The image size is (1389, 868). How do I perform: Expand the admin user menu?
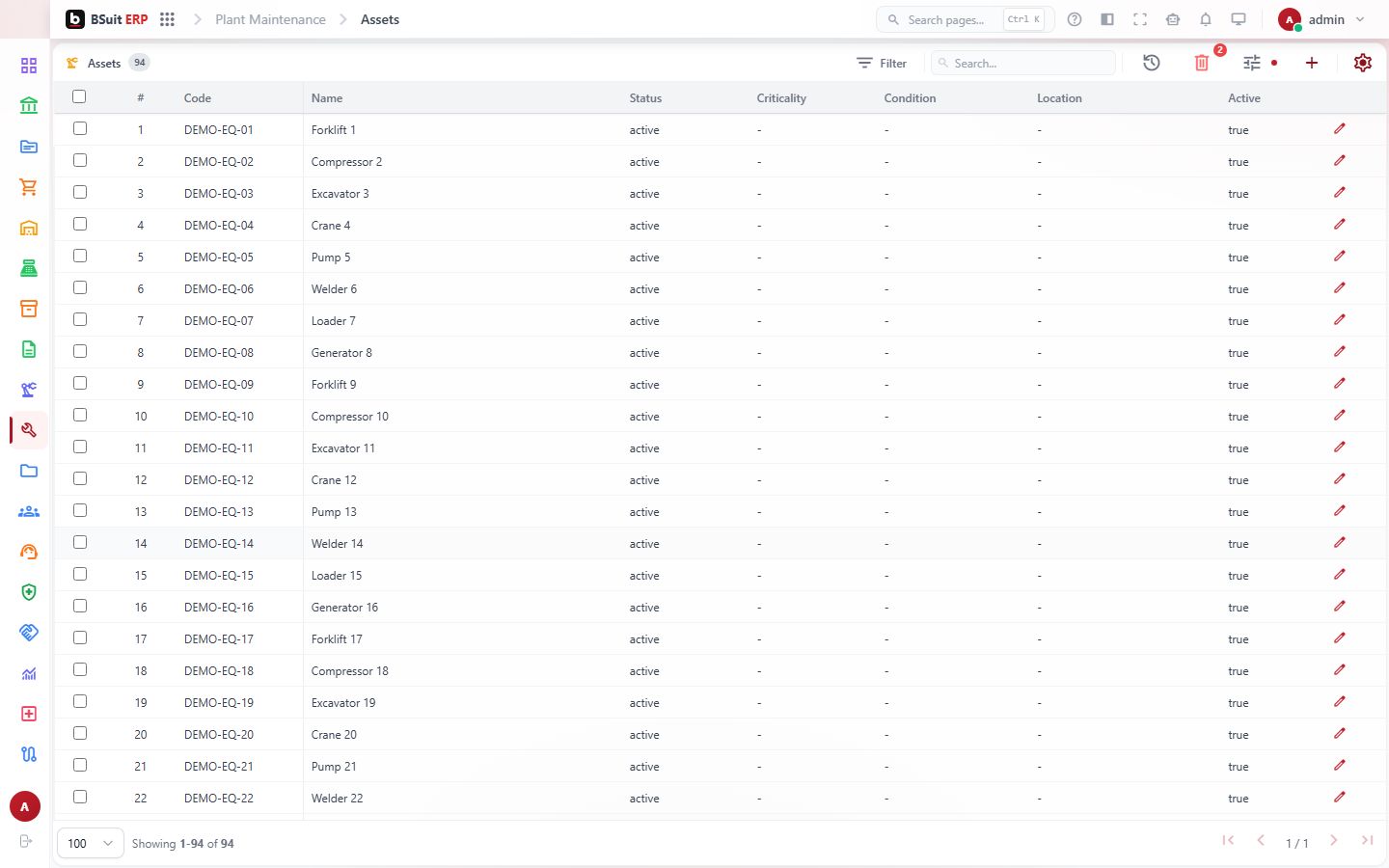click(x=1321, y=19)
